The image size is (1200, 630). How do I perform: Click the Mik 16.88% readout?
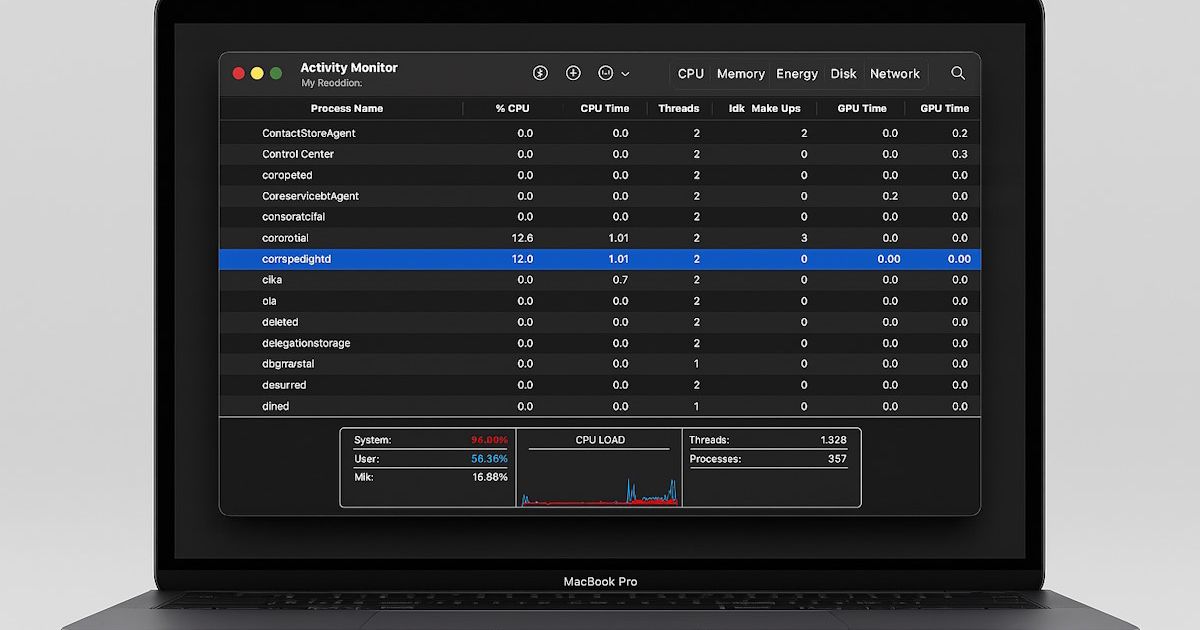pyautogui.click(x=490, y=477)
